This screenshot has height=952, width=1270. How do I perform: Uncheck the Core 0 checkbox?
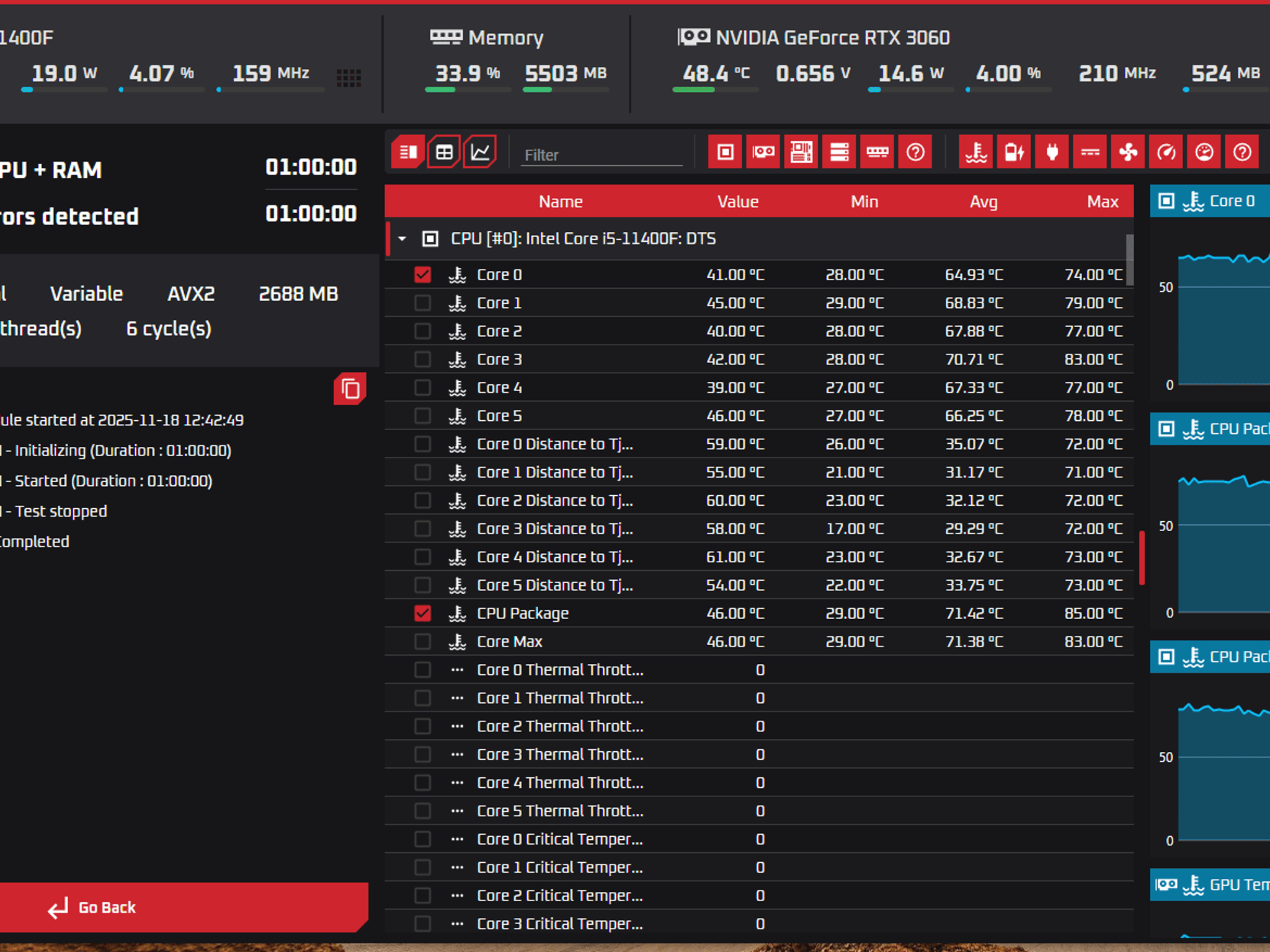(x=423, y=275)
